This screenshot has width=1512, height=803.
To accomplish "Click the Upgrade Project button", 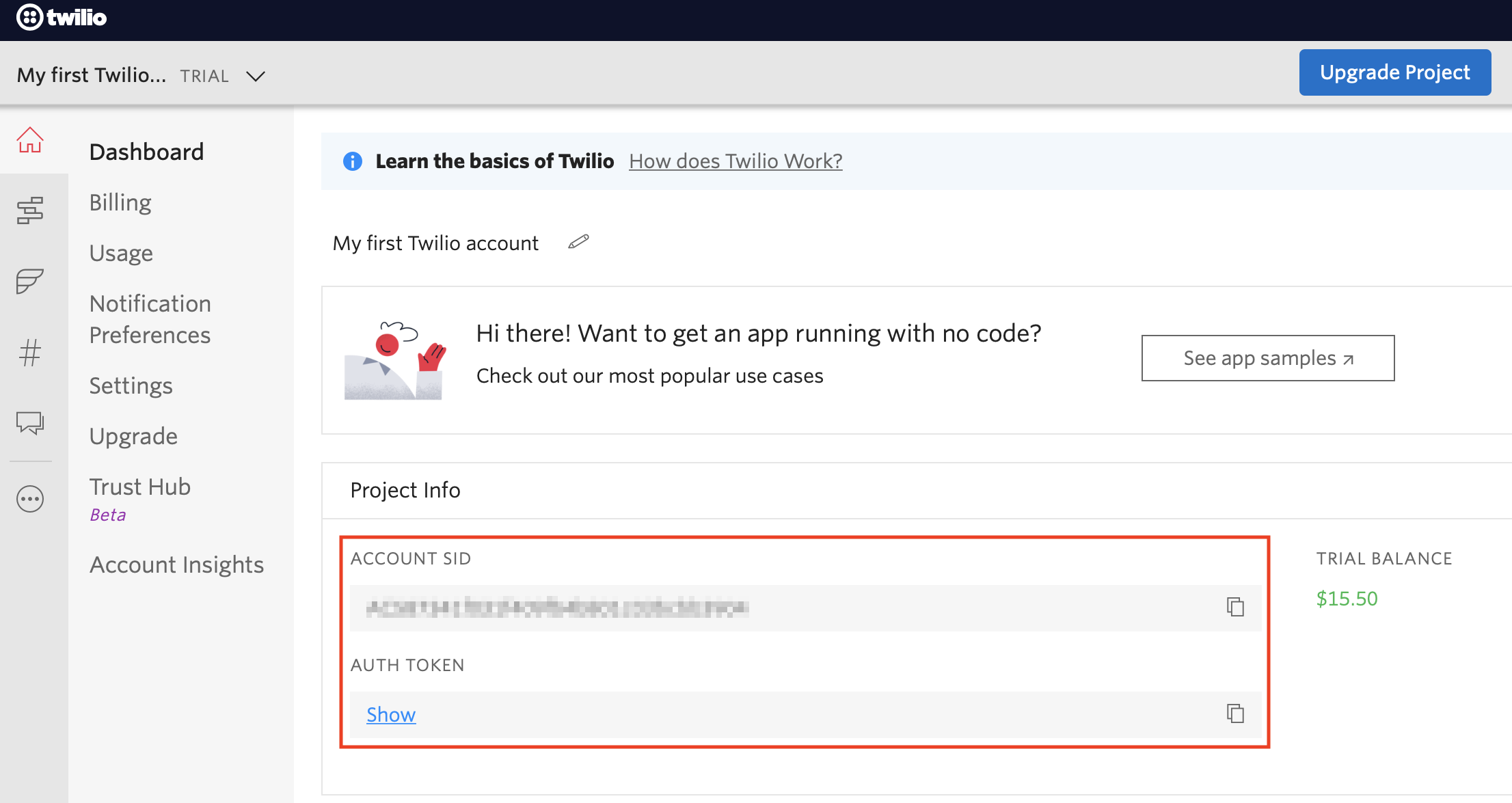I will tap(1394, 72).
